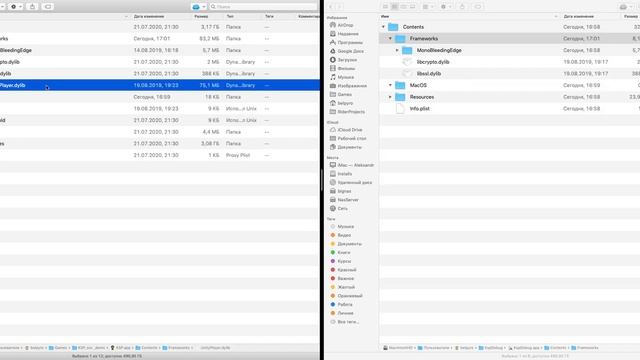Screen dimensions: 640x360
Task: Select libcrypto.dylib in right window
Action: click(433, 62)
